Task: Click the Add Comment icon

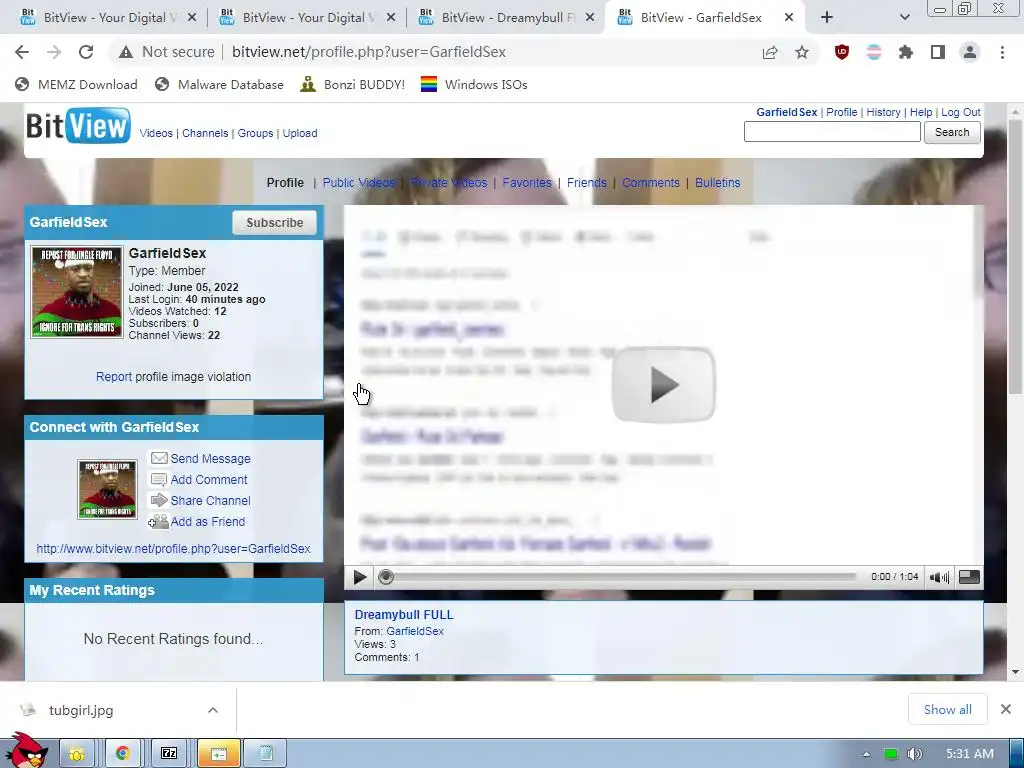Action: point(159,479)
